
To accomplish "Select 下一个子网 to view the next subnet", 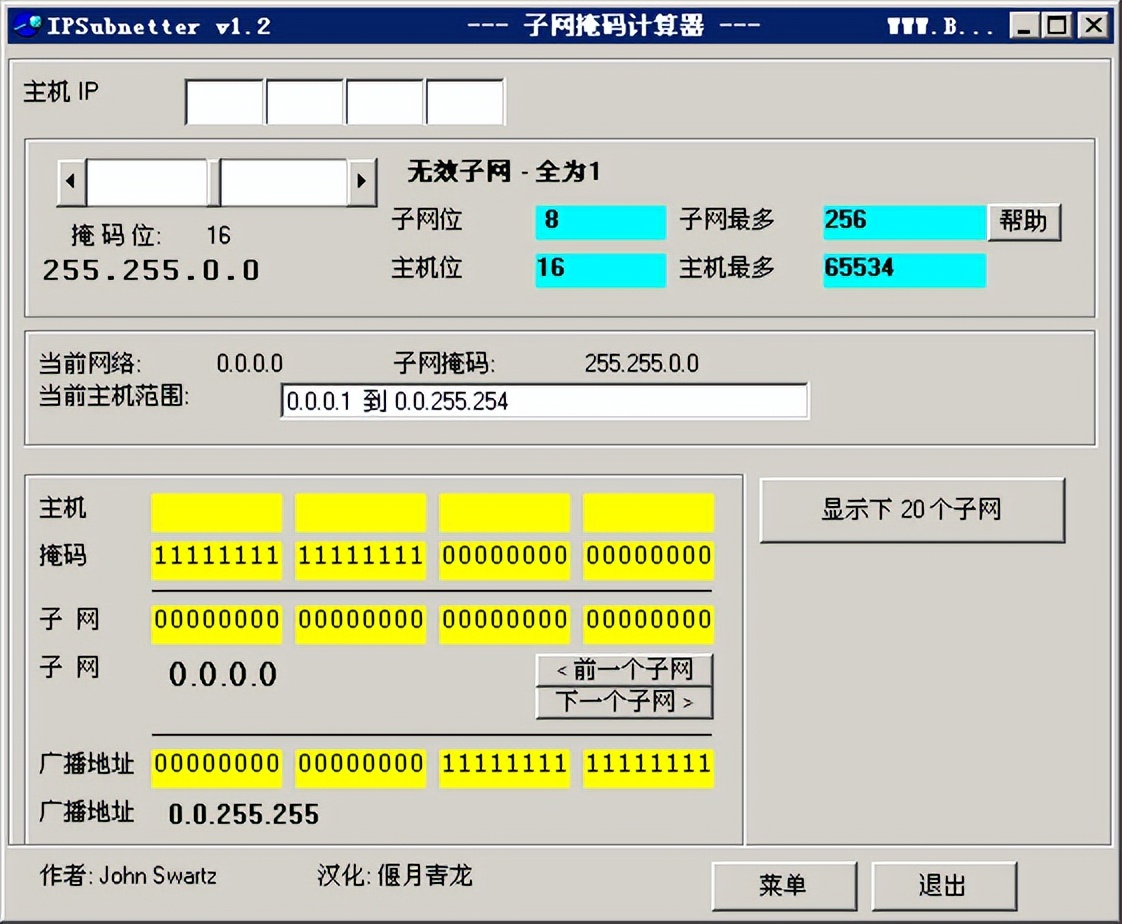I will [624, 703].
